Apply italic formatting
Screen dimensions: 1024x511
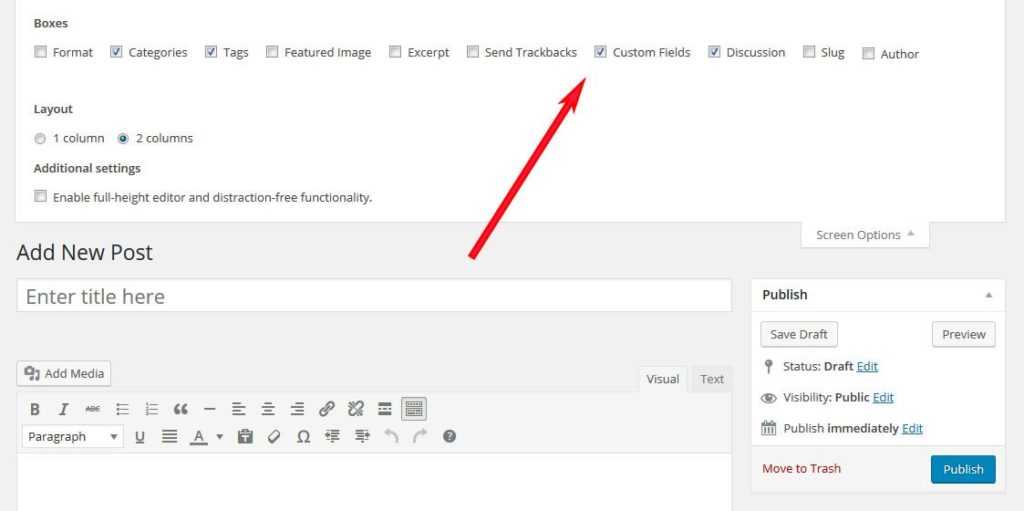pos(63,409)
